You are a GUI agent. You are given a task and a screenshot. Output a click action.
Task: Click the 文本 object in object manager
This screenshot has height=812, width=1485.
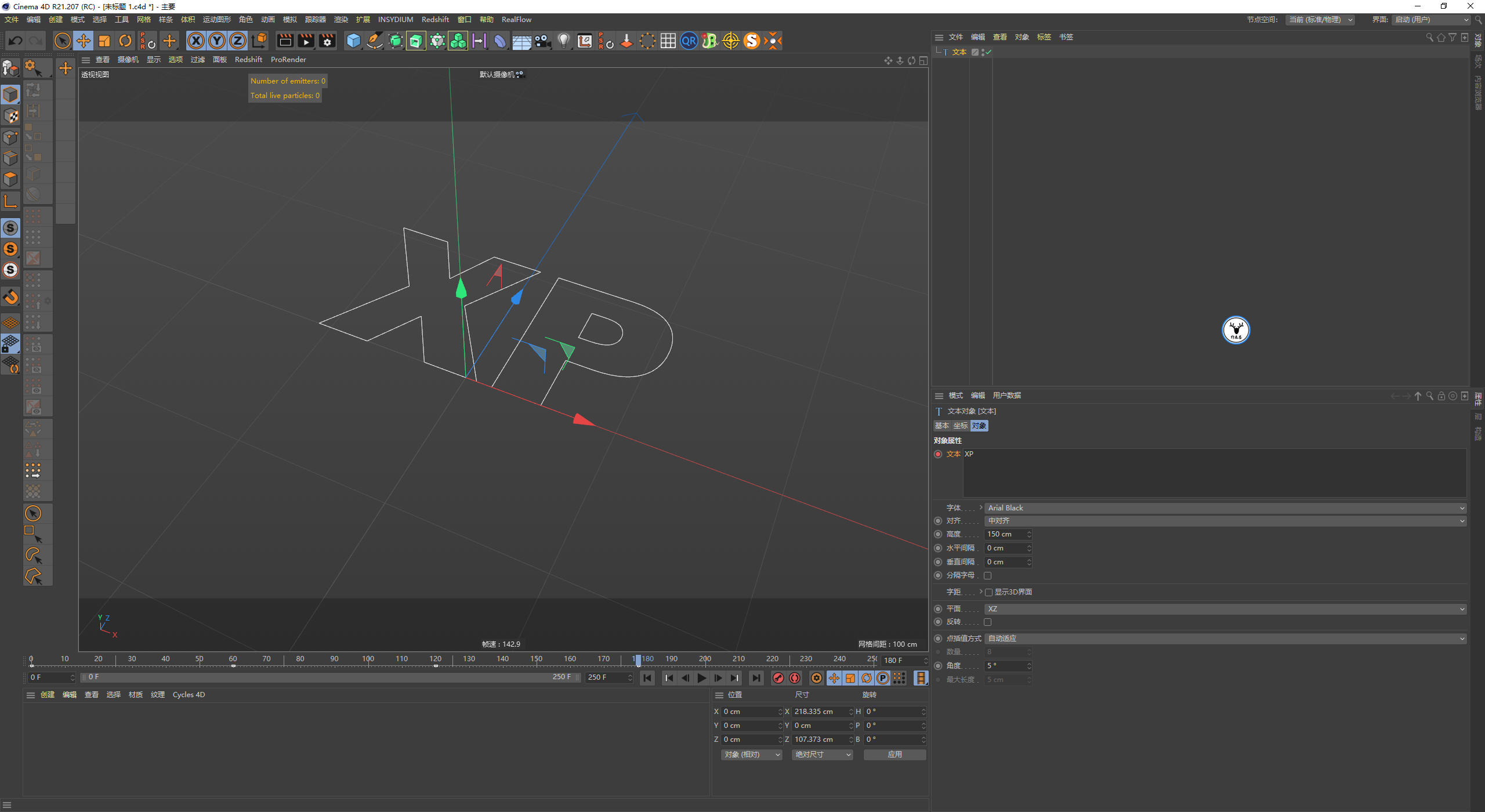point(959,52)
